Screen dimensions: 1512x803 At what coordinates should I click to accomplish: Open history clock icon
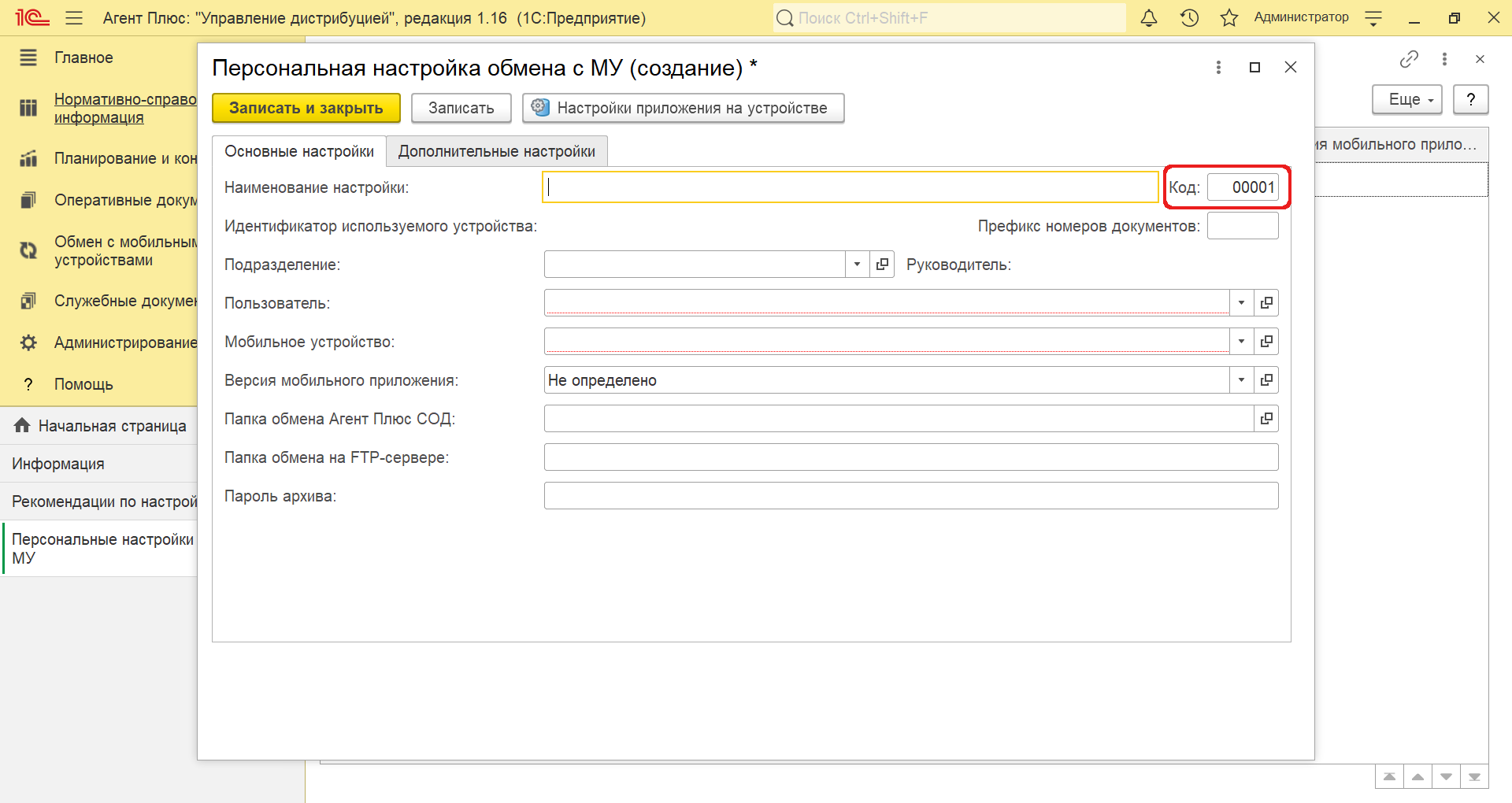(1189, 17)
